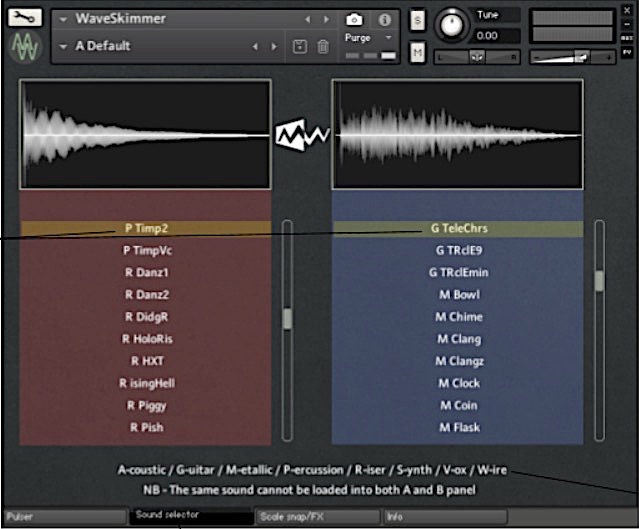
Task: Toggle the Mute M button
Action: [417, 52]
